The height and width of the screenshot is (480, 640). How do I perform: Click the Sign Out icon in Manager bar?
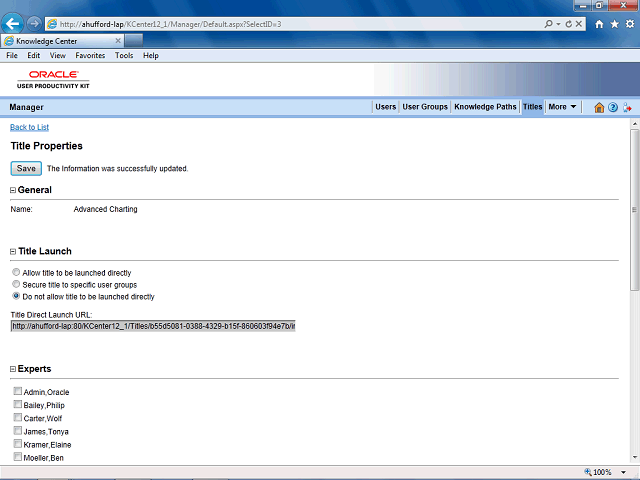pyautogui.click(x=627, y=107)
